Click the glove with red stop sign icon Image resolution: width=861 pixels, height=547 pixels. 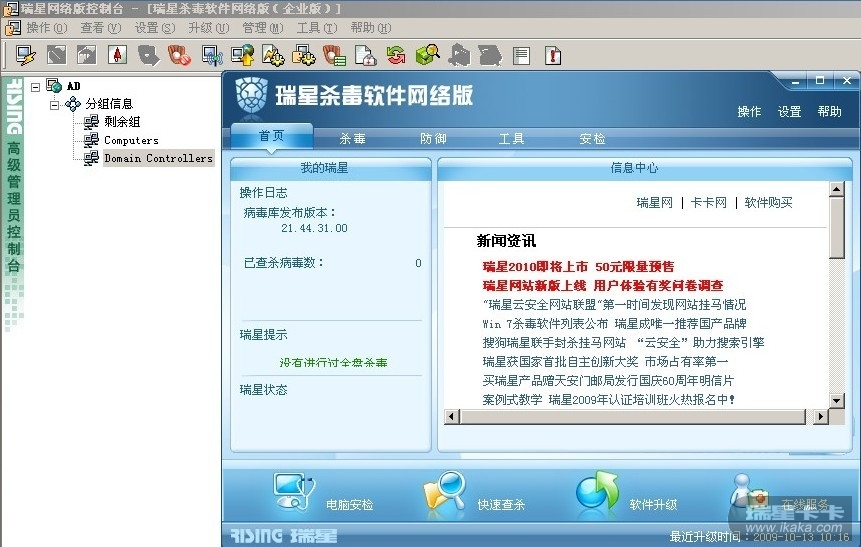tap(180, 55)
